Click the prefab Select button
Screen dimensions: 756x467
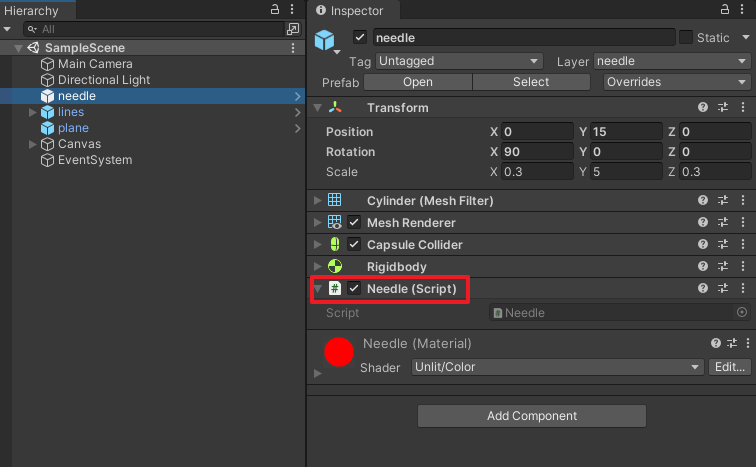tap(531, 82)
